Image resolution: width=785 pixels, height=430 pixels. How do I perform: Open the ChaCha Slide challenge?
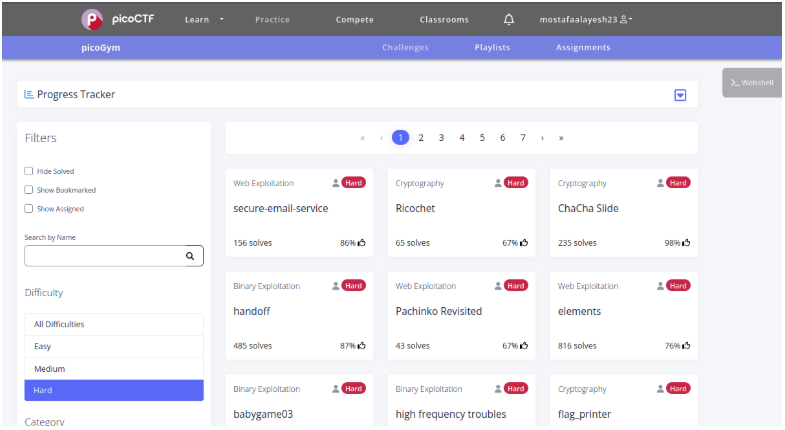588,208
